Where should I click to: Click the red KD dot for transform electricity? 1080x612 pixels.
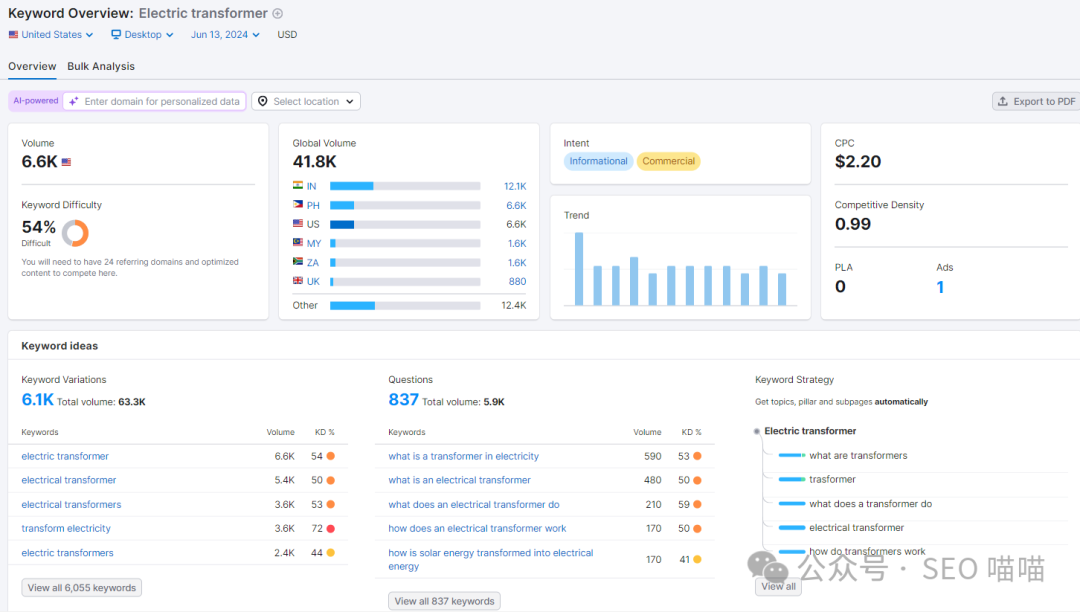point(330,528)
